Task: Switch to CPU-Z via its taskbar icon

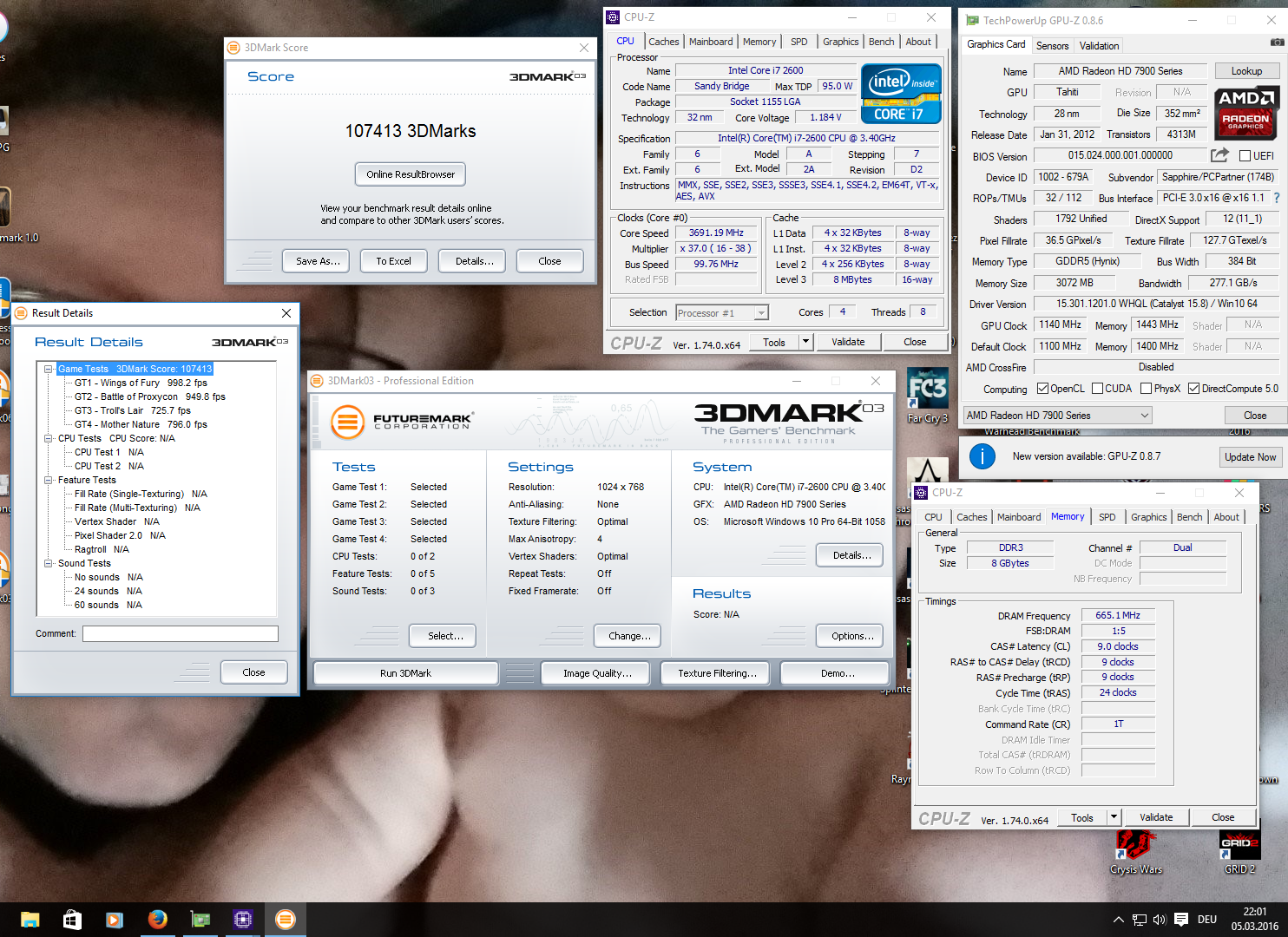Action: (x=243, y=920)
